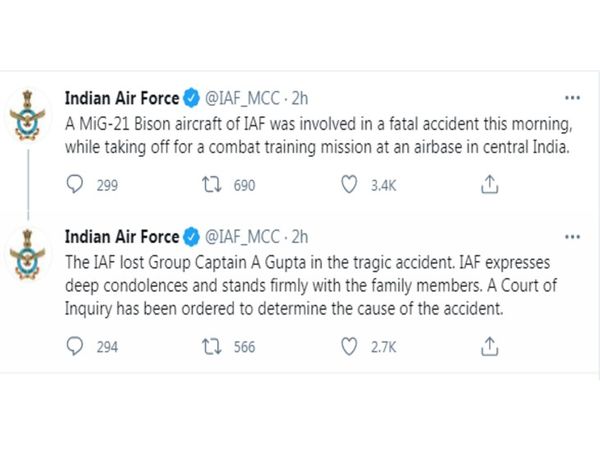600x450 pixels.
Task: Like the Group Captain A Gupta tweet
Action: click(349, 346)
